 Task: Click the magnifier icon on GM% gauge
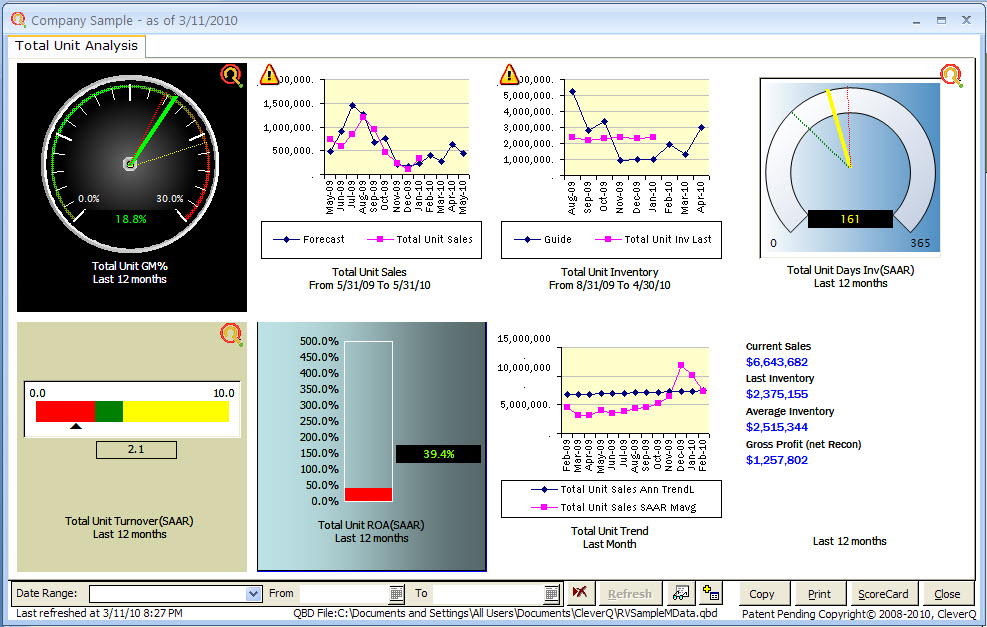click(231, 77)
